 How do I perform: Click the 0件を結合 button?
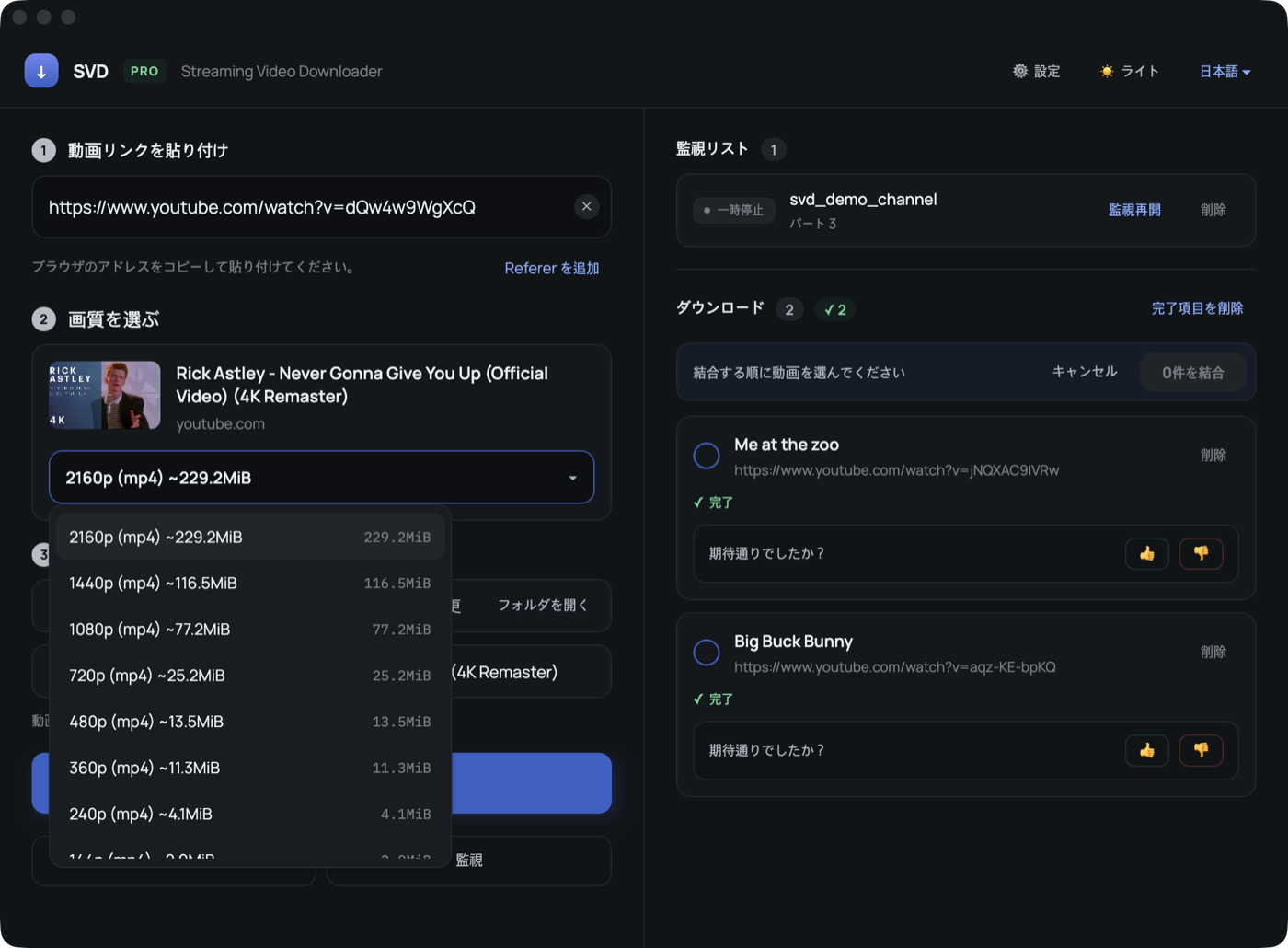(x=1193, y=373)
